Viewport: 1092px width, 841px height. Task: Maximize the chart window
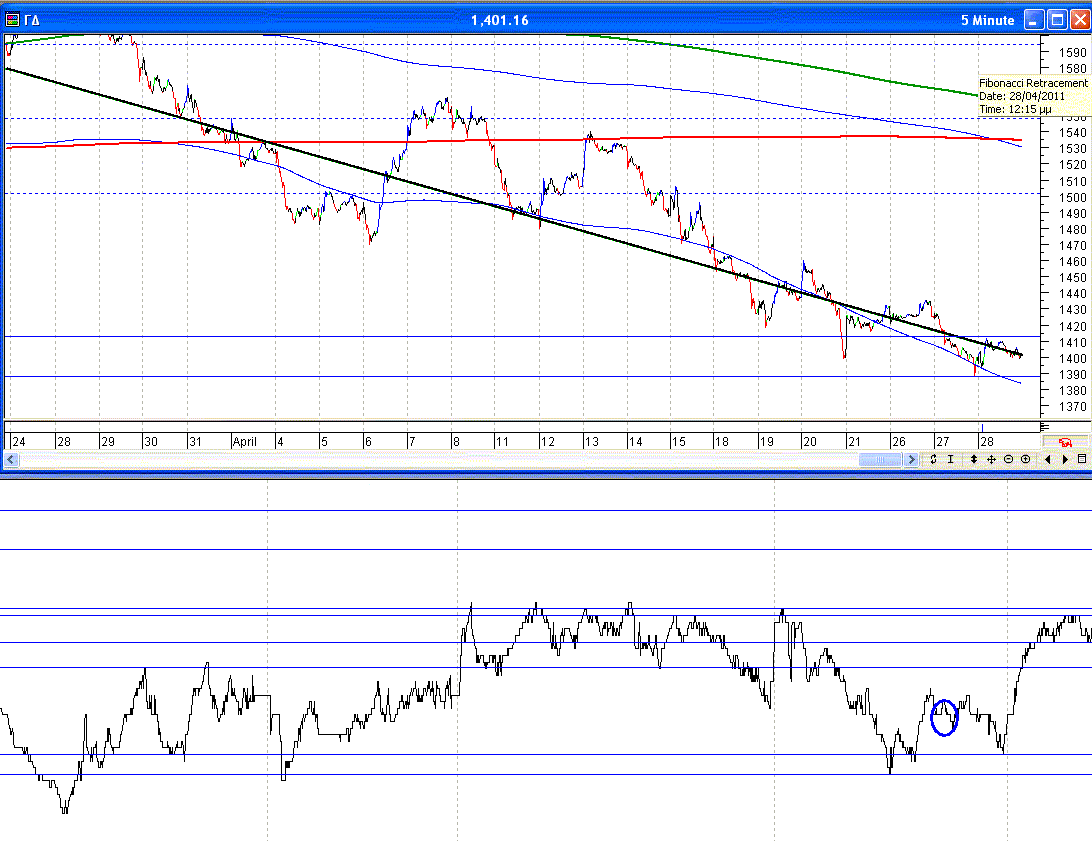pos(1057,20)
